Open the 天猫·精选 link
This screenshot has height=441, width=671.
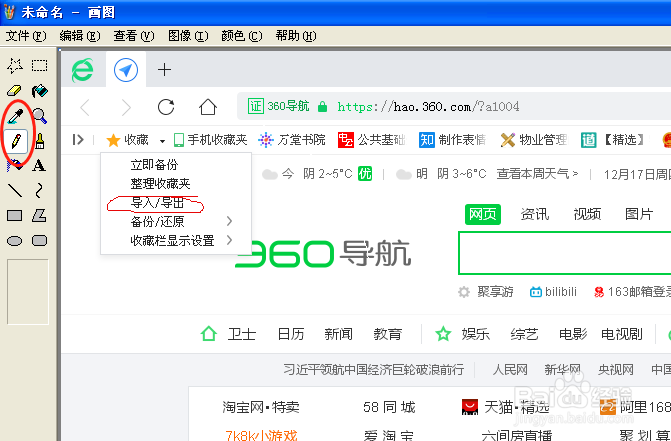click(x=506, y=407)
